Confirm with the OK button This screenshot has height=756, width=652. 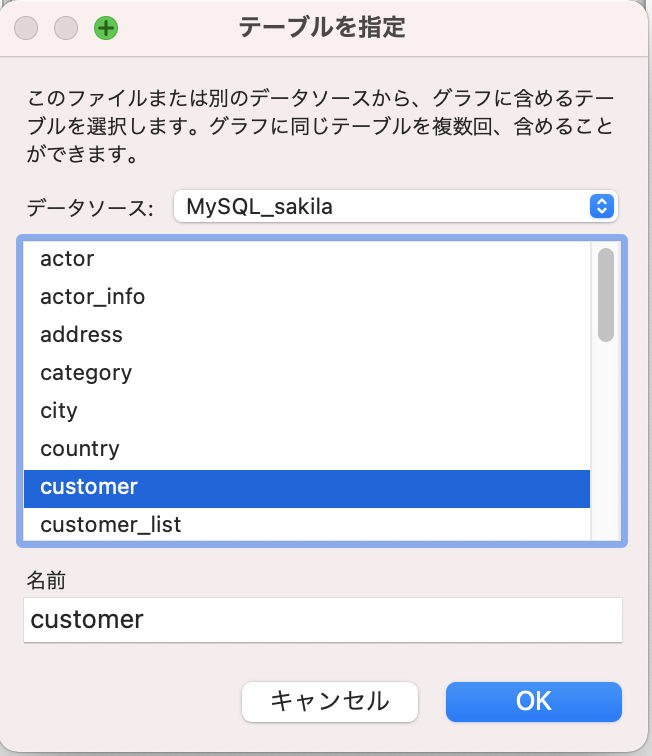click(533, 701)
